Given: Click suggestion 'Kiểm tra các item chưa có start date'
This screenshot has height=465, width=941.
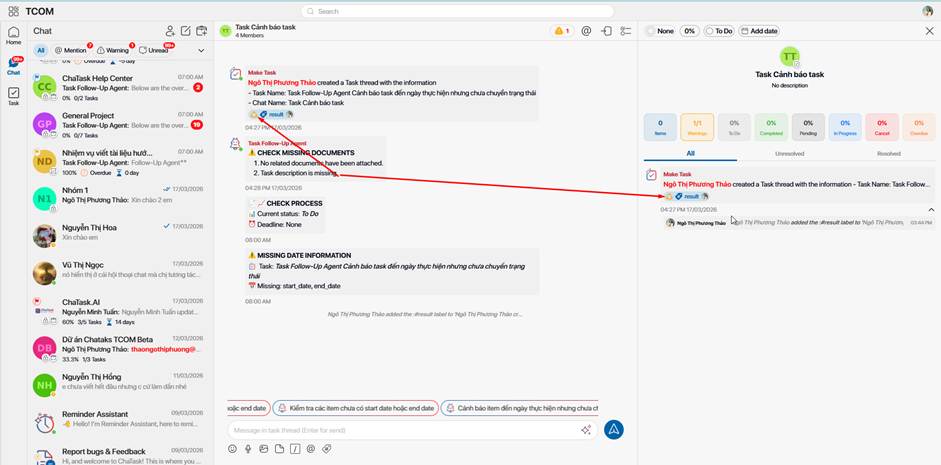Looking at the screenshot, I should (x=355, y=408).
